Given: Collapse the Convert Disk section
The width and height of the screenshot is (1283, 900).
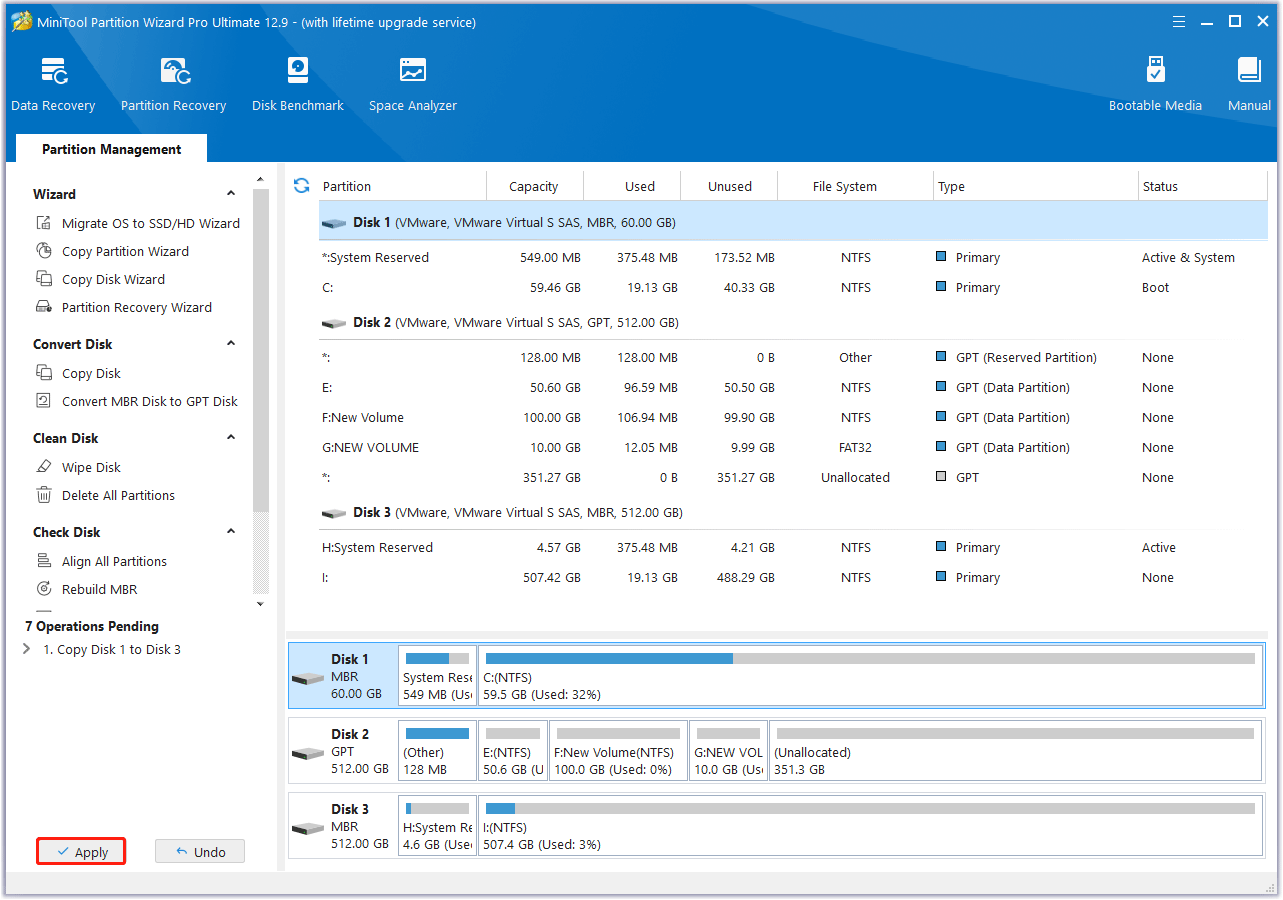Looking at the screenshot, I should [231, 344].
